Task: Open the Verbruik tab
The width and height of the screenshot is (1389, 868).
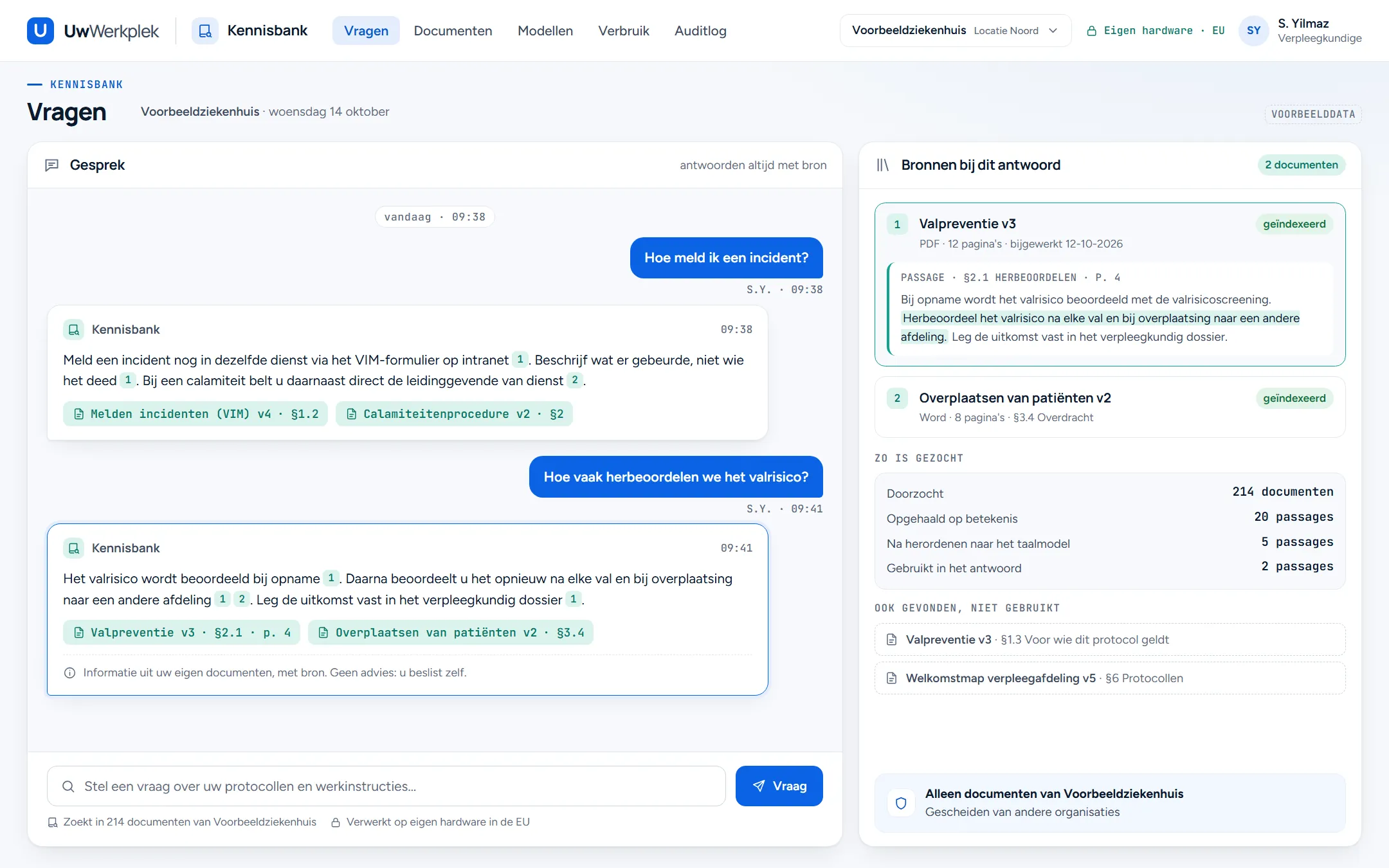Action: (623, 31)
